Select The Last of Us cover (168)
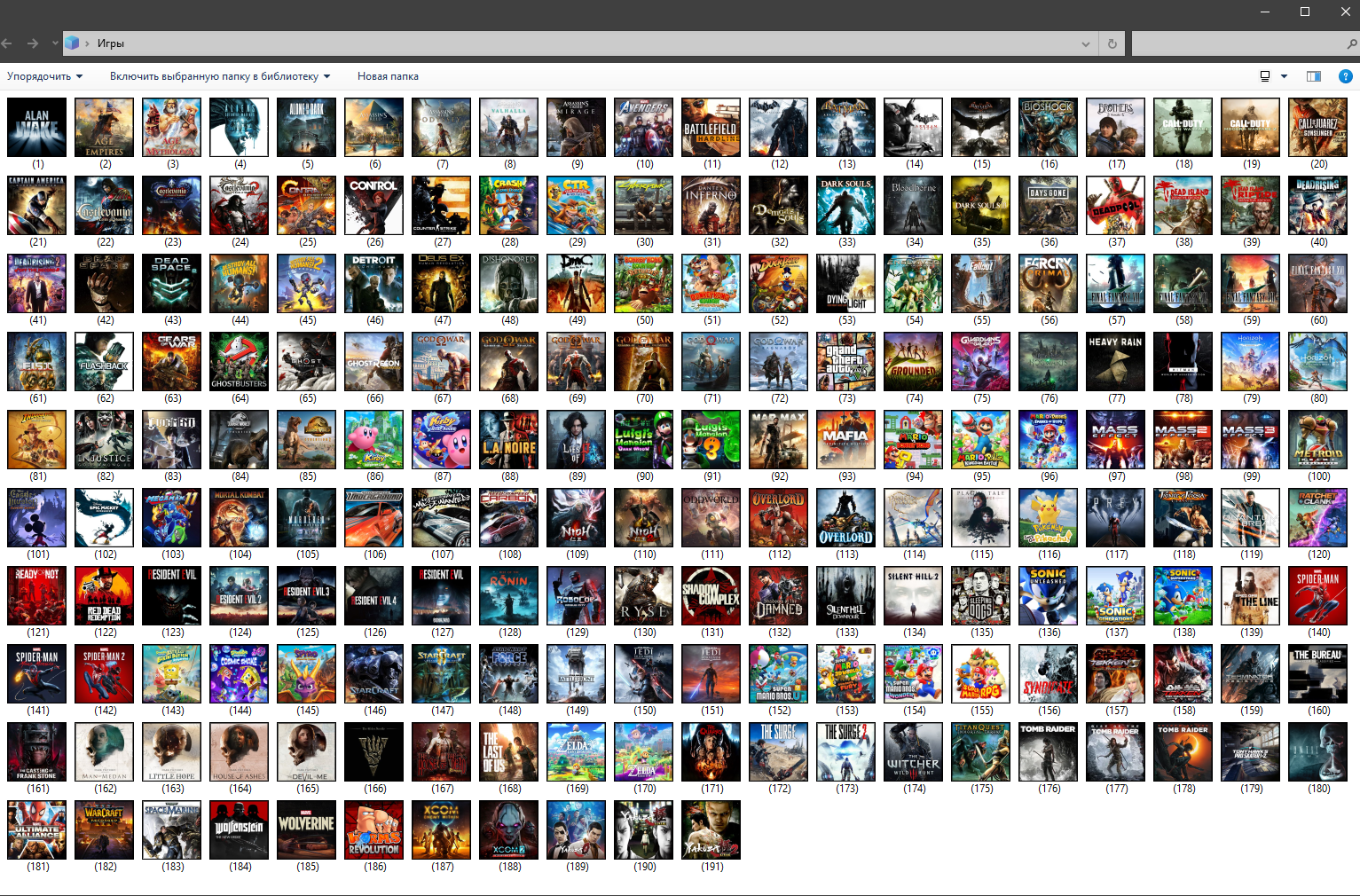This screenshot has width=1360, height=896. tap(509, 752)
